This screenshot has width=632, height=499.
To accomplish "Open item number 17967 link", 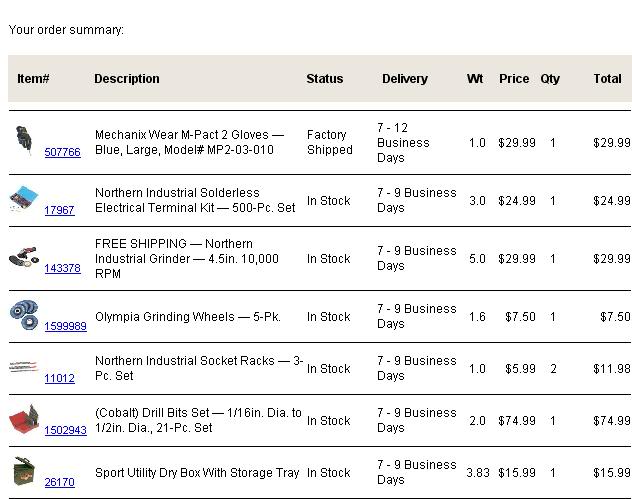I will click(59, 210).
